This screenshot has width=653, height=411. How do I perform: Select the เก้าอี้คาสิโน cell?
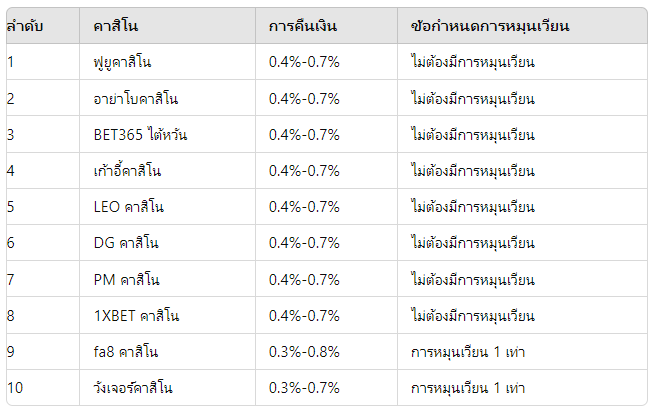coord(167,170)
